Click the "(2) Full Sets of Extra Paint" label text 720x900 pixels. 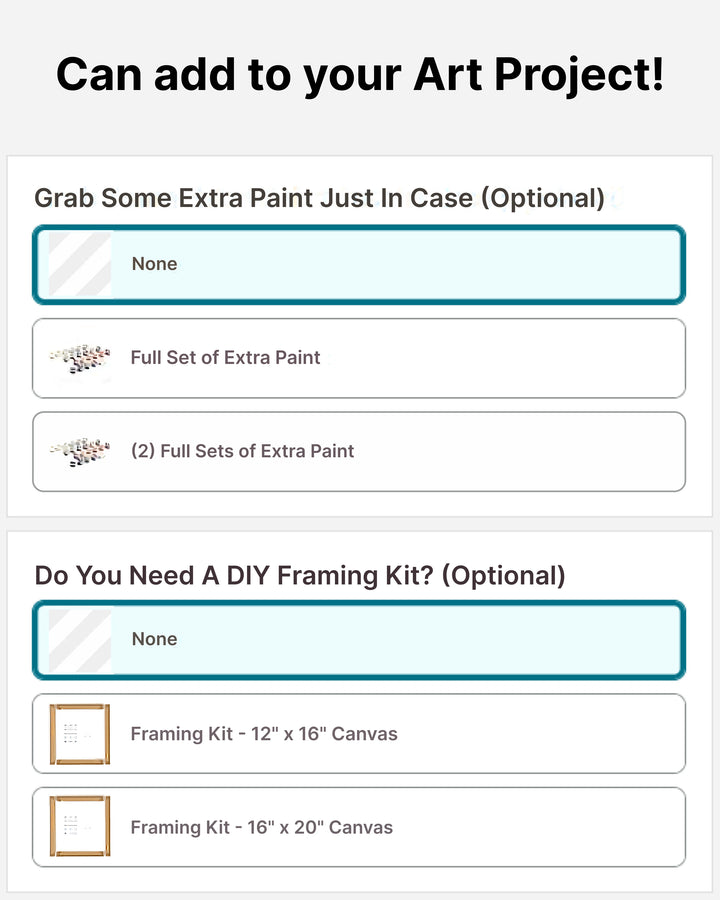tap(242, 451)
